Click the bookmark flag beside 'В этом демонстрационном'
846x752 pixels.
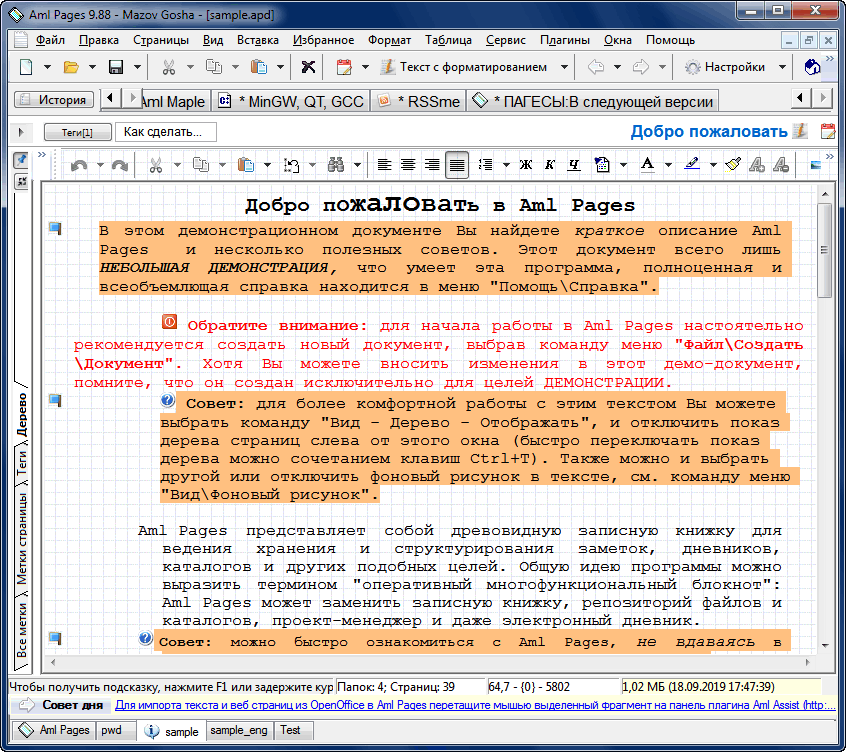click(55, 229)
